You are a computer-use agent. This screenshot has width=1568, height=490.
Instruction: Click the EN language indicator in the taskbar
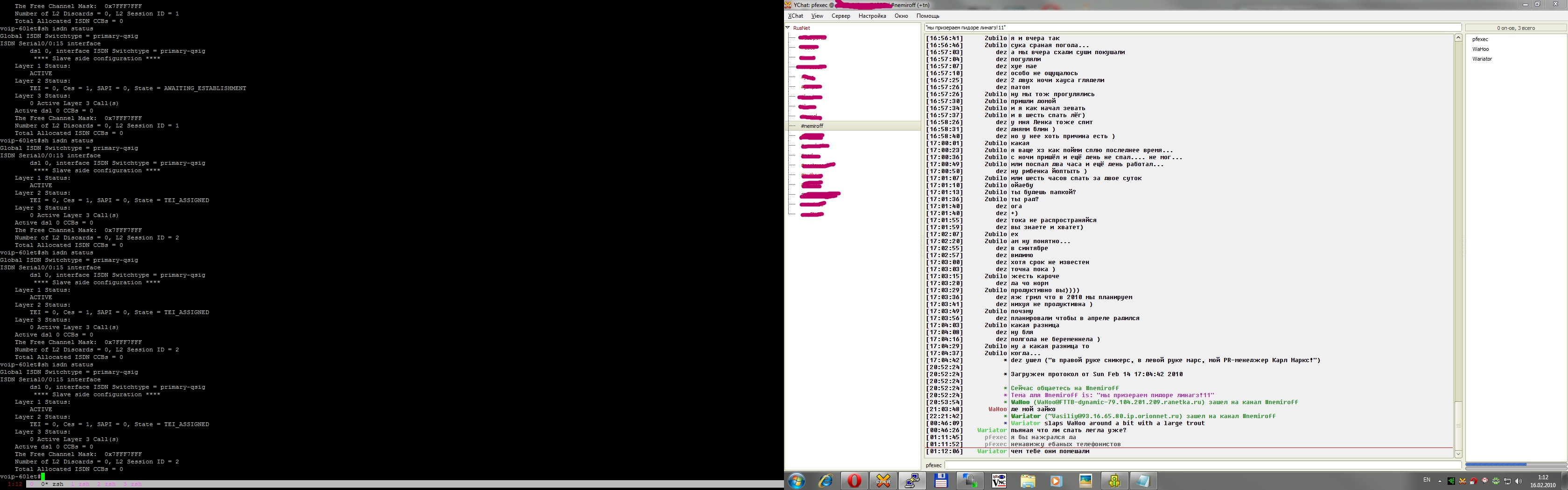[x=1428, y=480]
